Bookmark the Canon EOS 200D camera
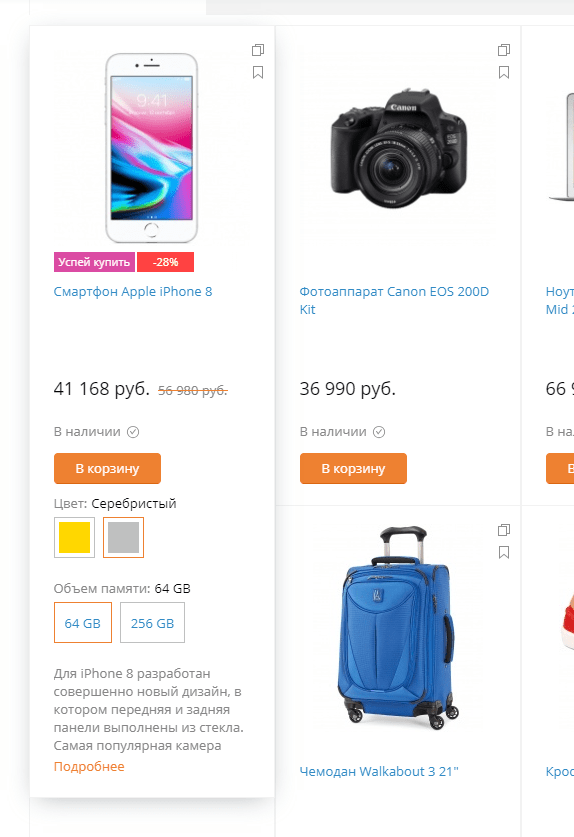 tap(504, 73)
